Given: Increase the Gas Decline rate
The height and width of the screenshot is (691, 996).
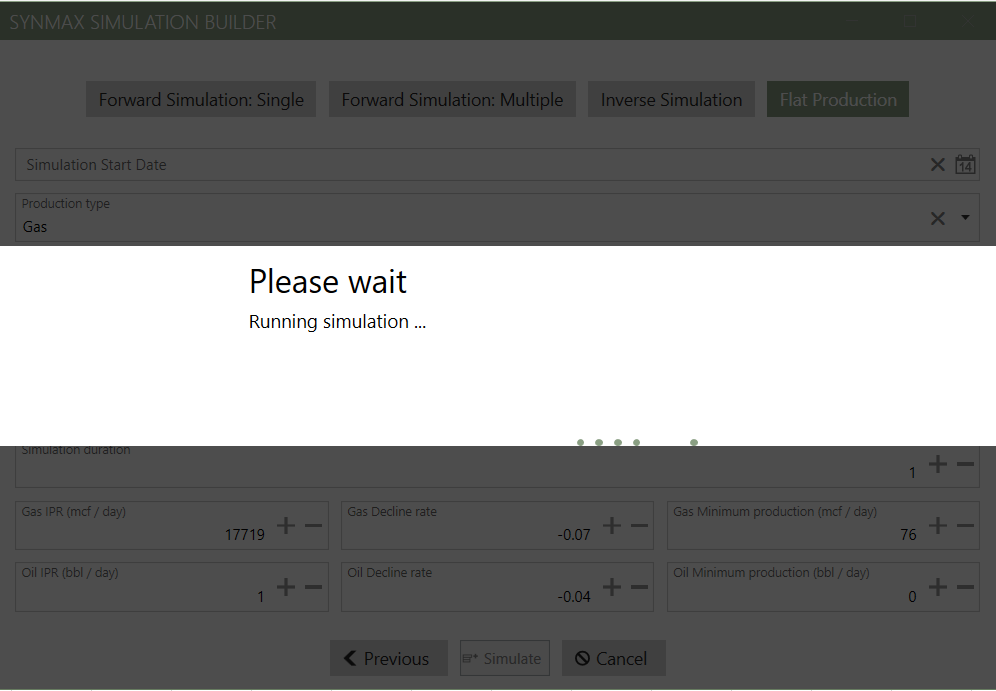Looking at the screenshot, I should pyautogui.click(x=612, y=526).
